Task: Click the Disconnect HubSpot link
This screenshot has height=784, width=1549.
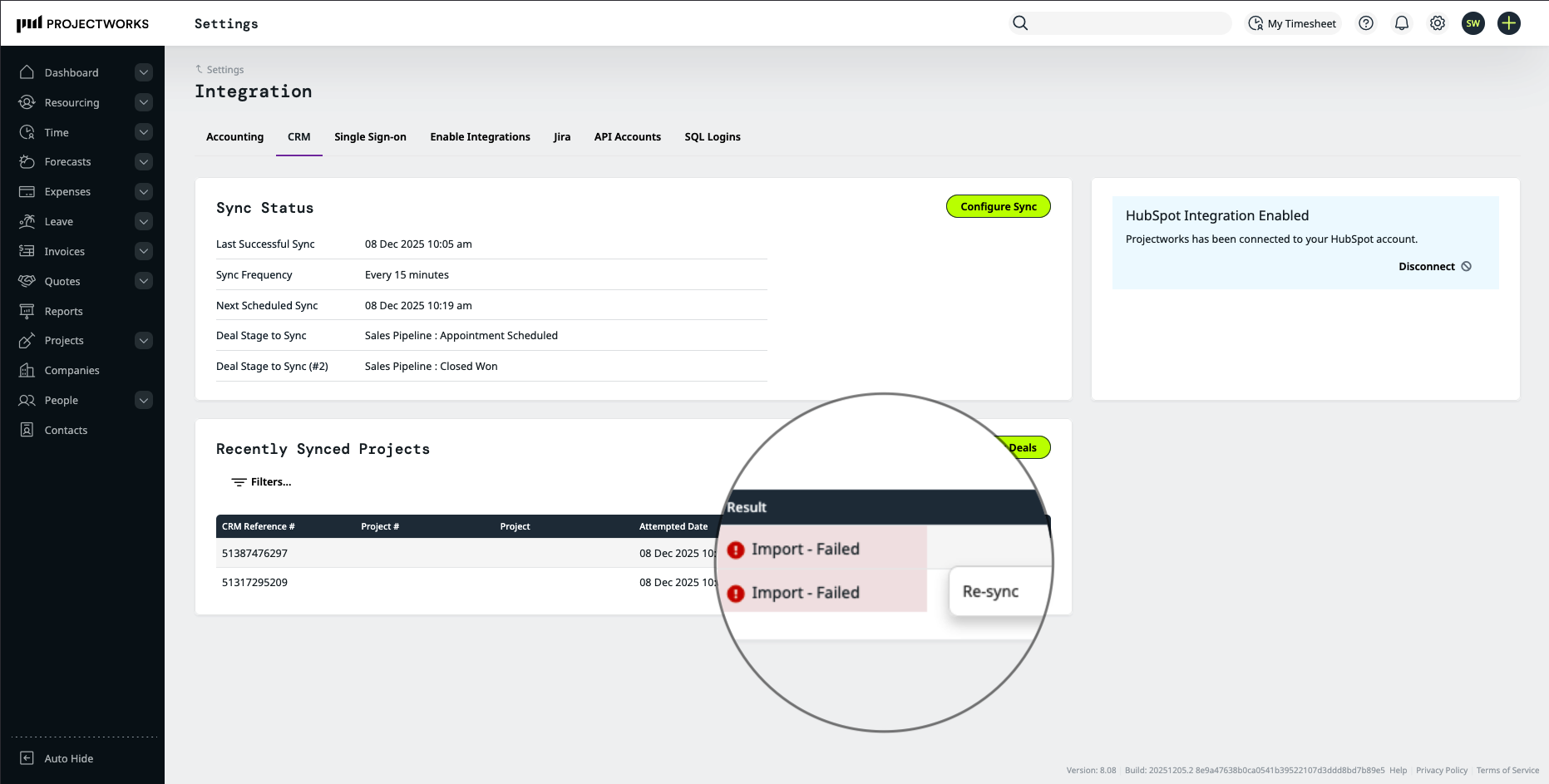Action: point(1435,266)
